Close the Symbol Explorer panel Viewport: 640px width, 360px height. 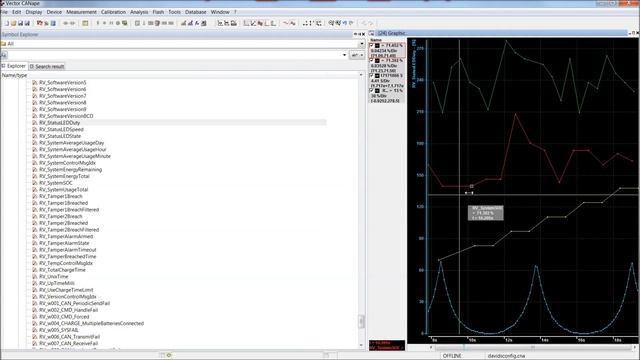coord(363,34)
